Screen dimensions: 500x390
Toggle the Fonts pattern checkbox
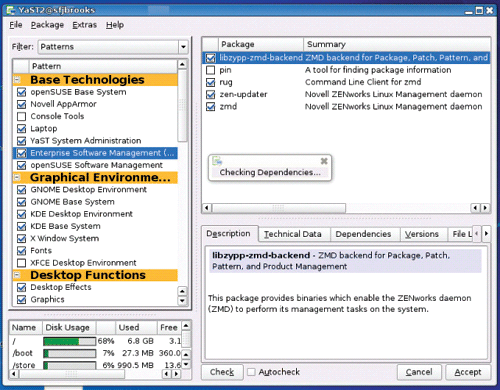click(21, 251)
